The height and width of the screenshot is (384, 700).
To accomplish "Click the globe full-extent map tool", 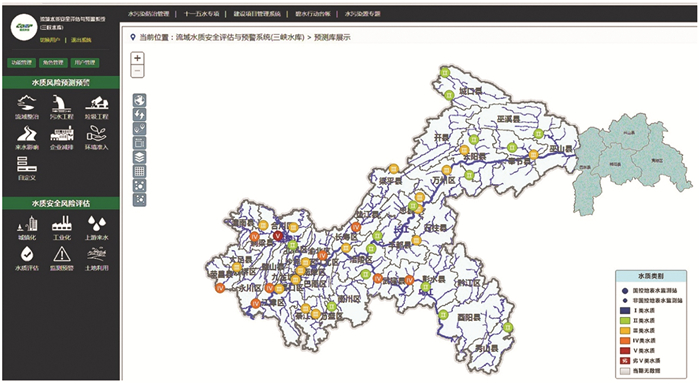I will 139,100.
